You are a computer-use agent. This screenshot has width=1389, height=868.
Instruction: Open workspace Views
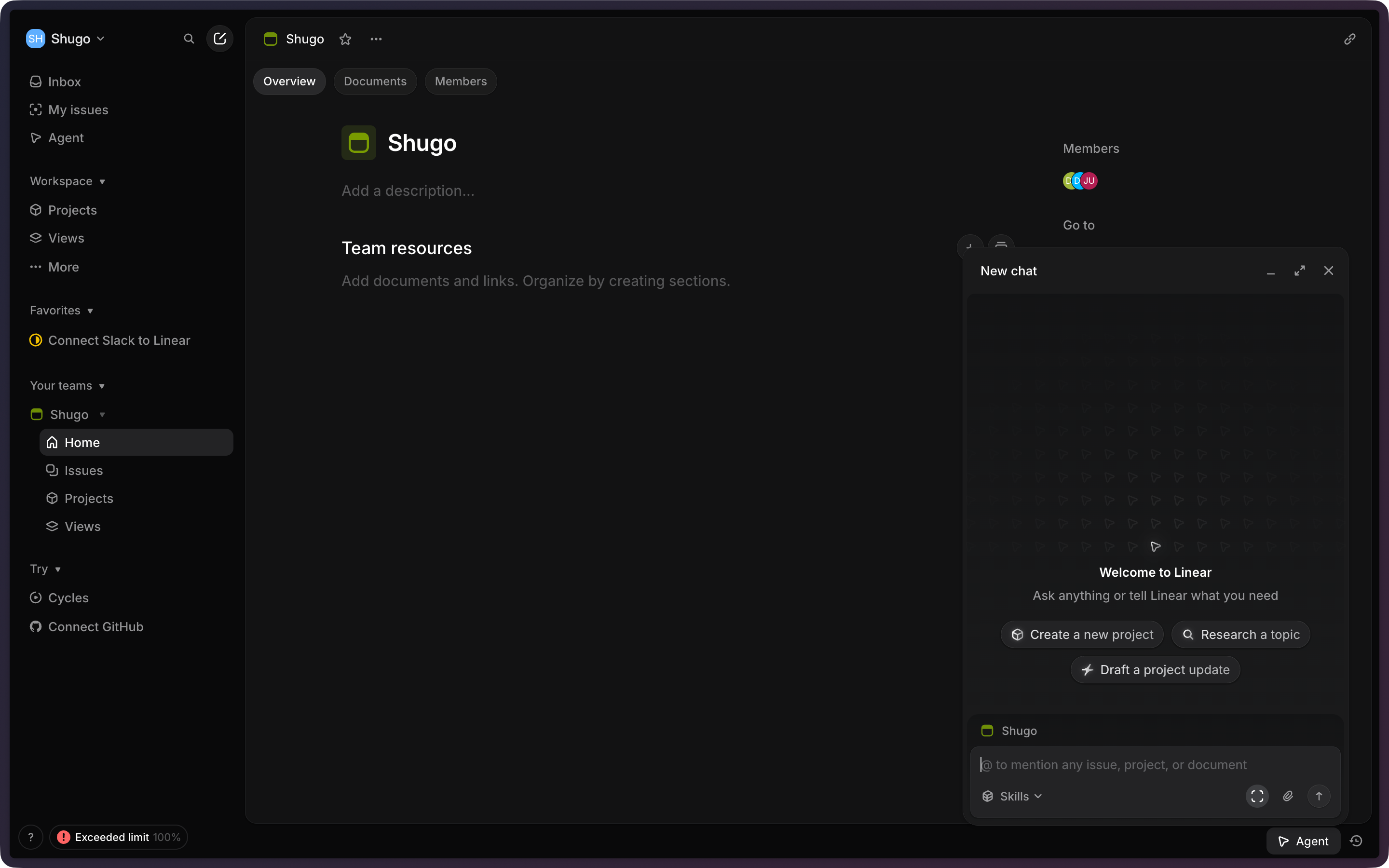point(131,238)
